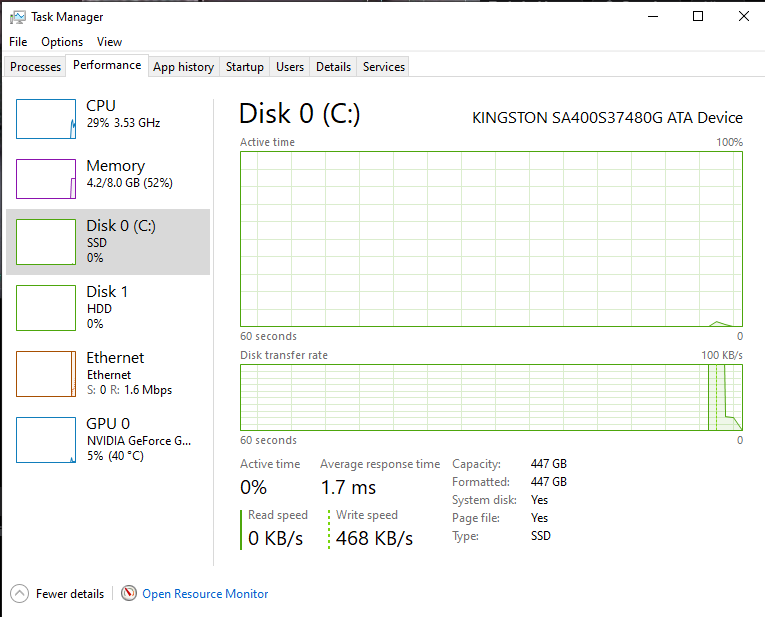765x617 pixels.
Task: Switch to the Details tab
Action: (333, 67)
